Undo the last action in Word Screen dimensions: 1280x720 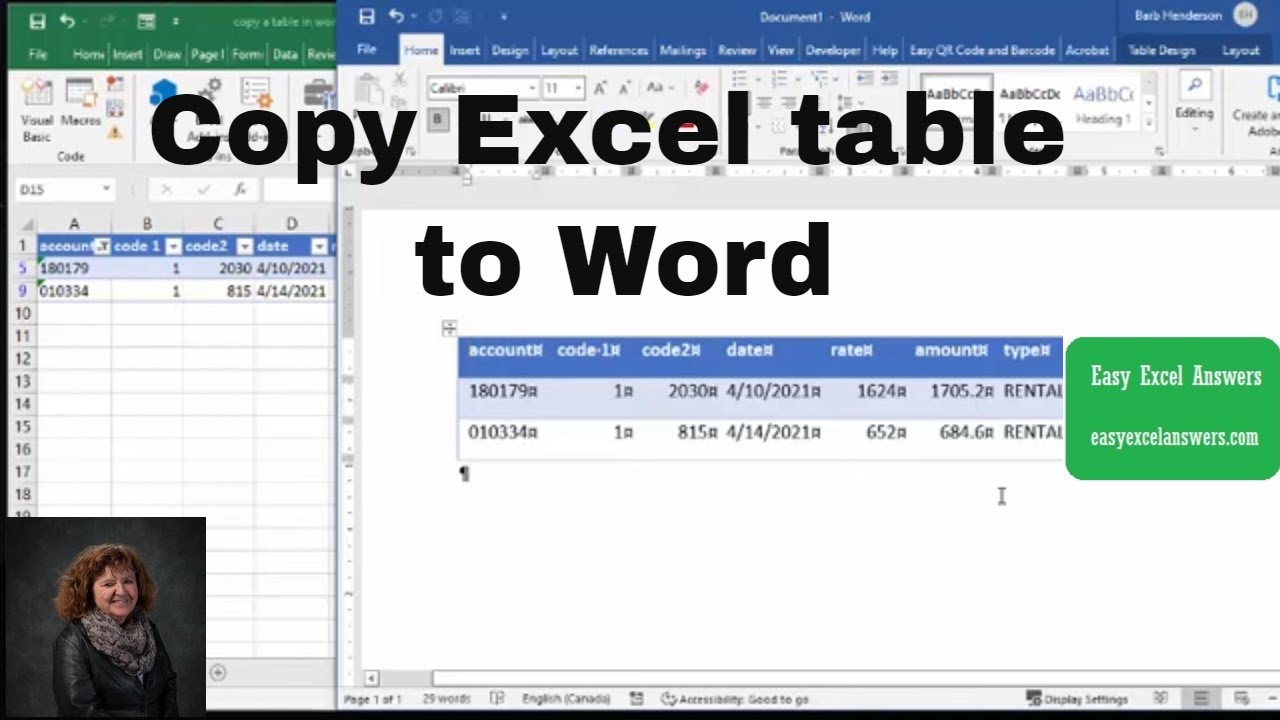[x=397, y=16]
